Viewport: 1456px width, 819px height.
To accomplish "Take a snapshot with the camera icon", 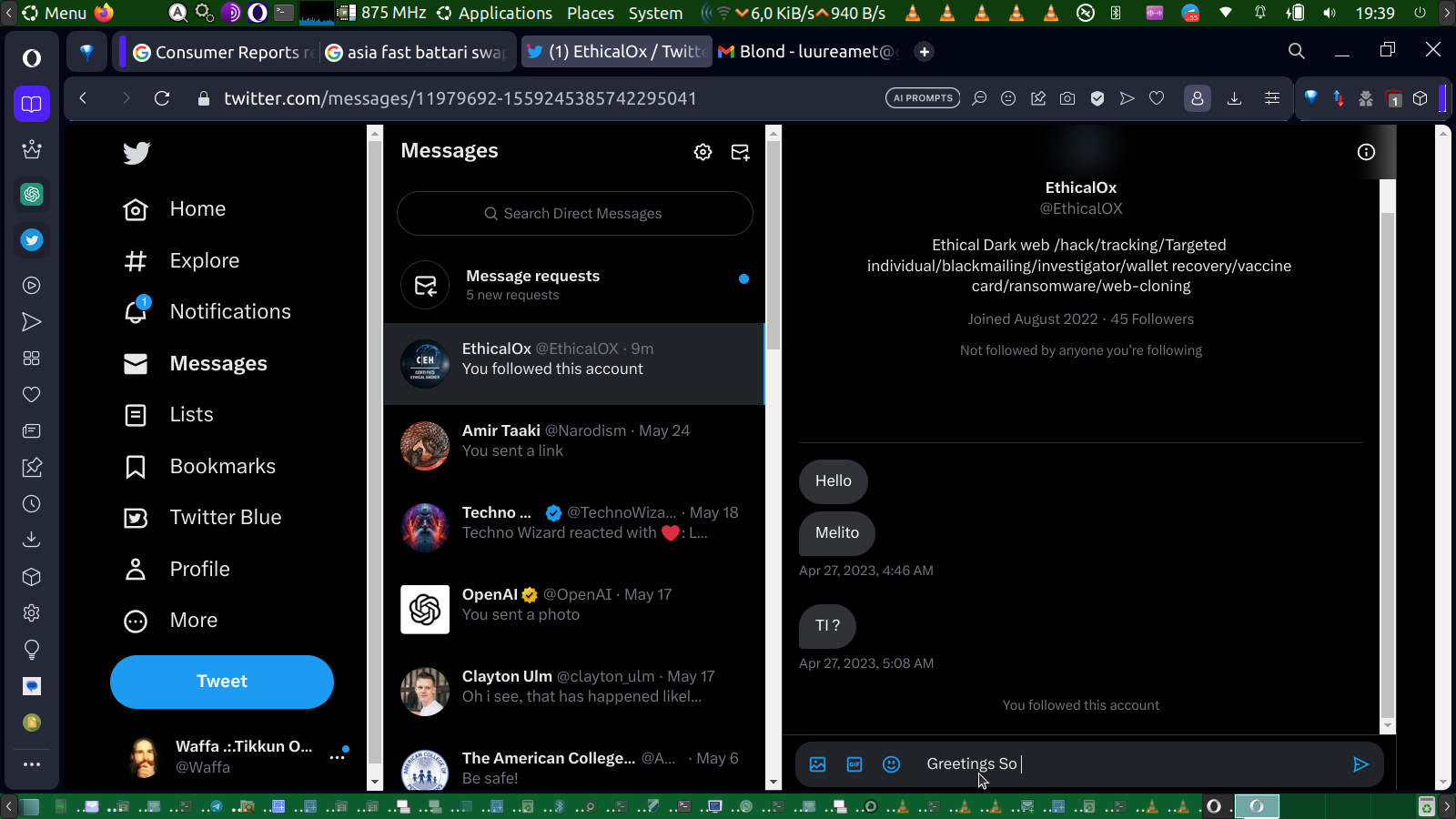I will pos(1067,98).
